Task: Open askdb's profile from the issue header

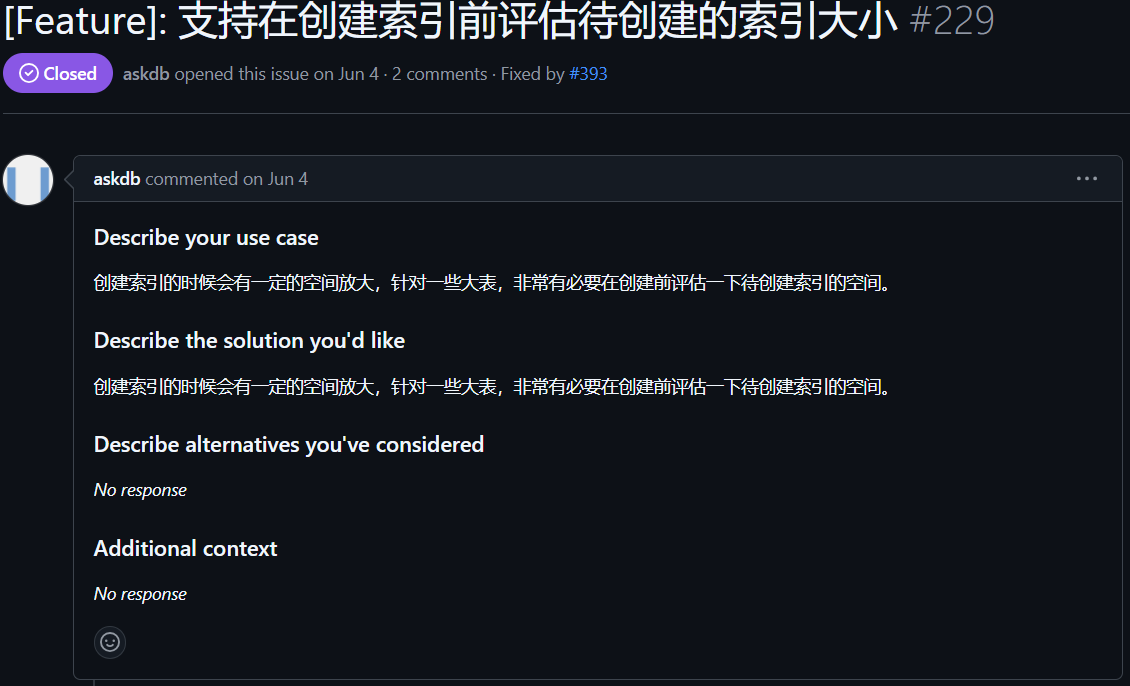Action: click(146, 74)
